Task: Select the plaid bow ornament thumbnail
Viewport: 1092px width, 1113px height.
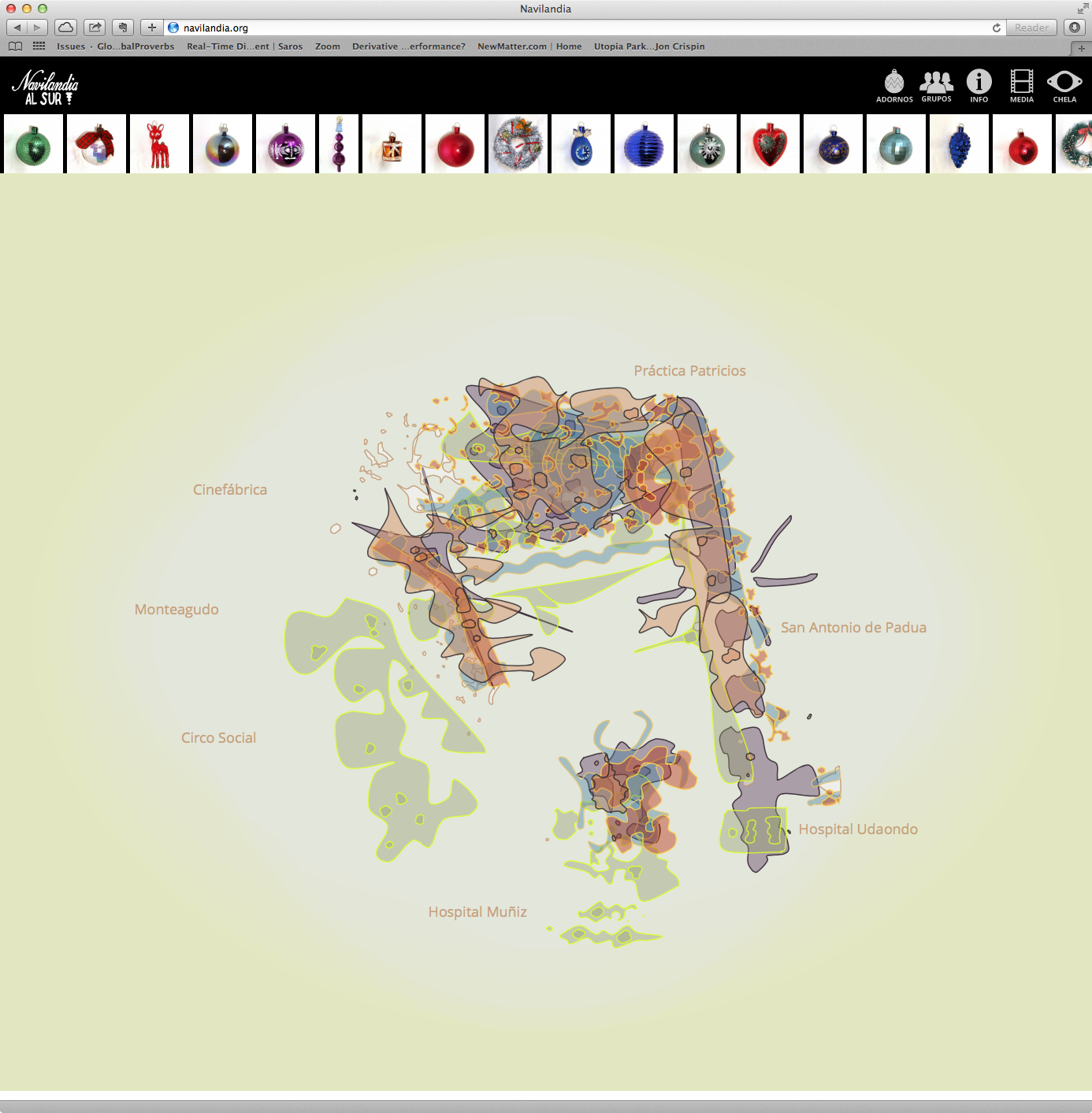Action: [96, 143]
